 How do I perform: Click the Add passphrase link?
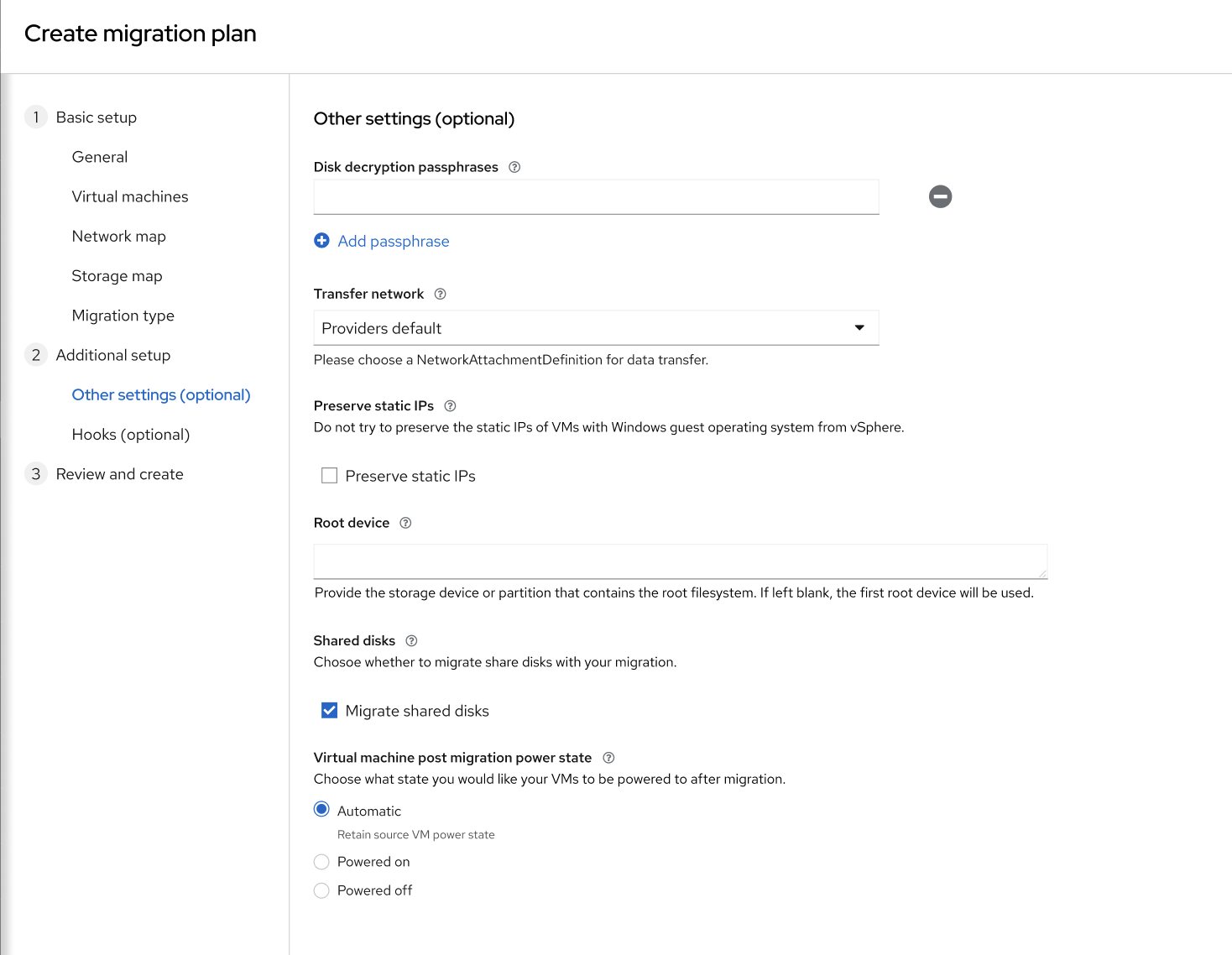click(393, 242)
